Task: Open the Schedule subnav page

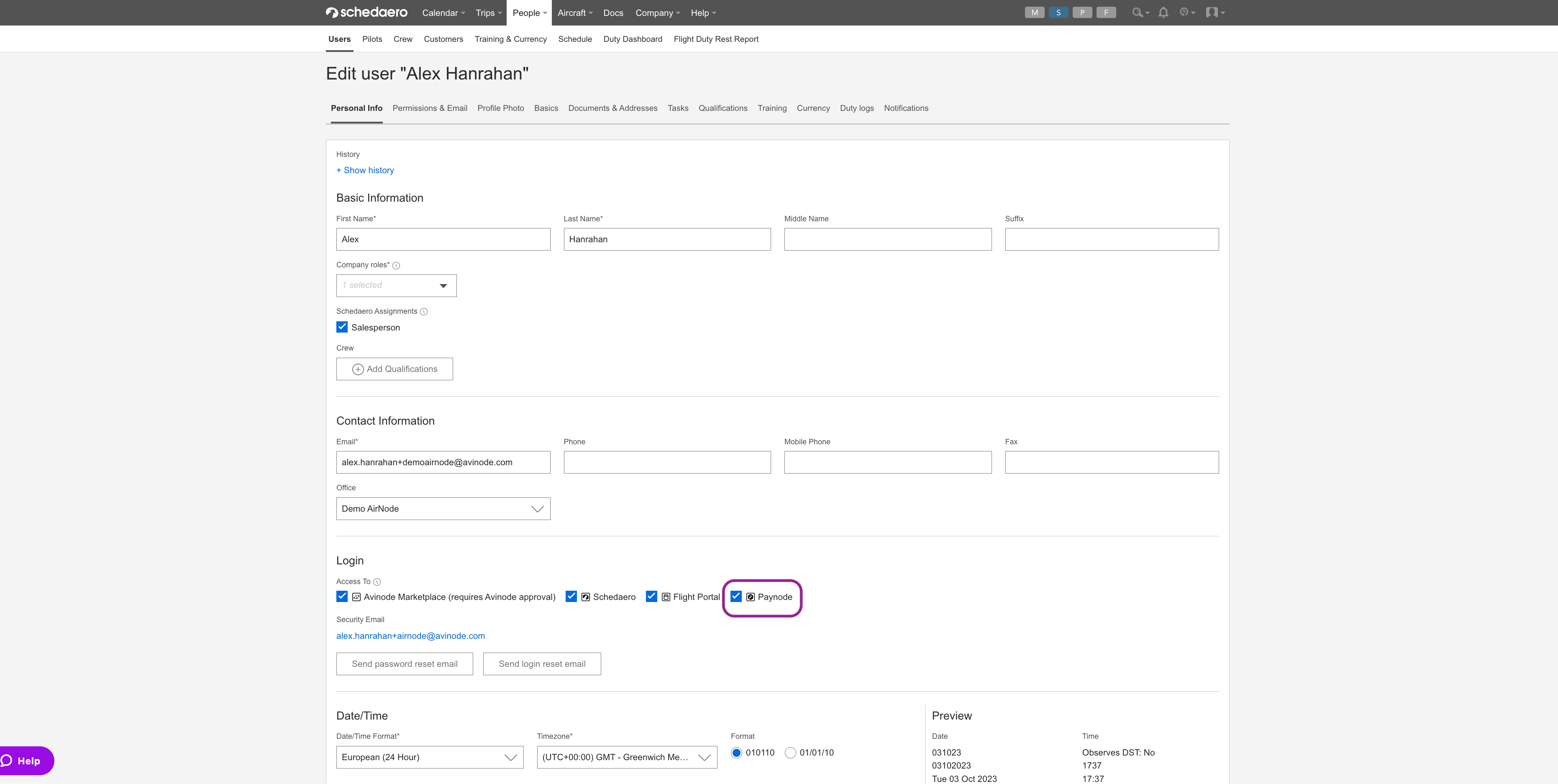Action: pyautogui.click(x=575, y=39)
